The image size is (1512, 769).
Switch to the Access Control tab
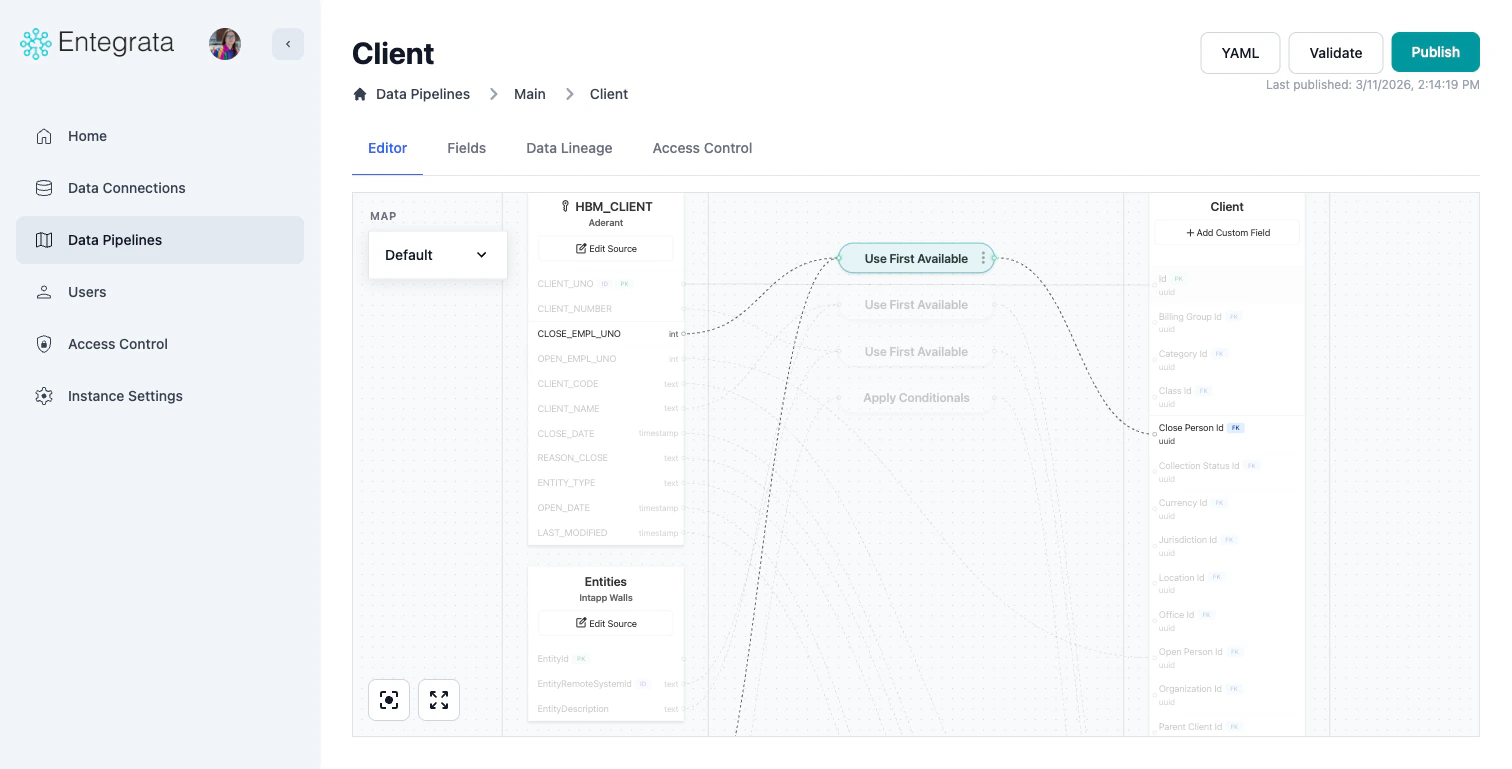702,148
